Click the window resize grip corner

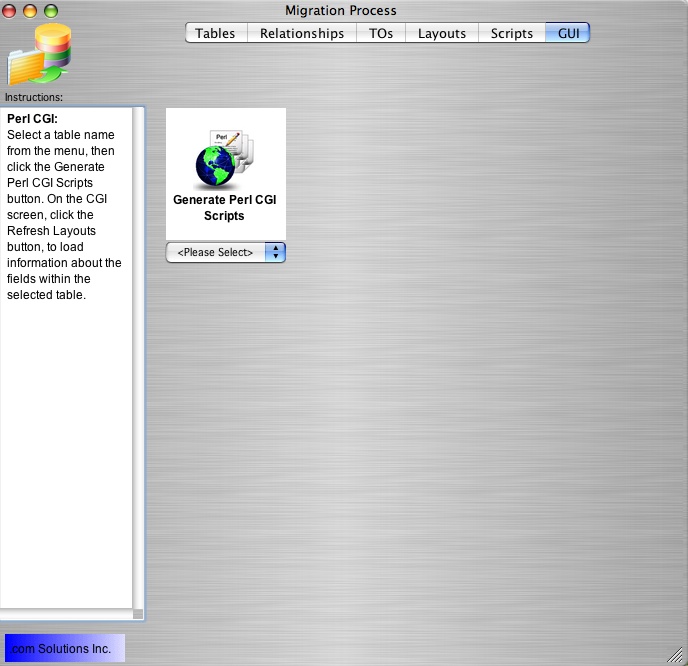(677, 655)
